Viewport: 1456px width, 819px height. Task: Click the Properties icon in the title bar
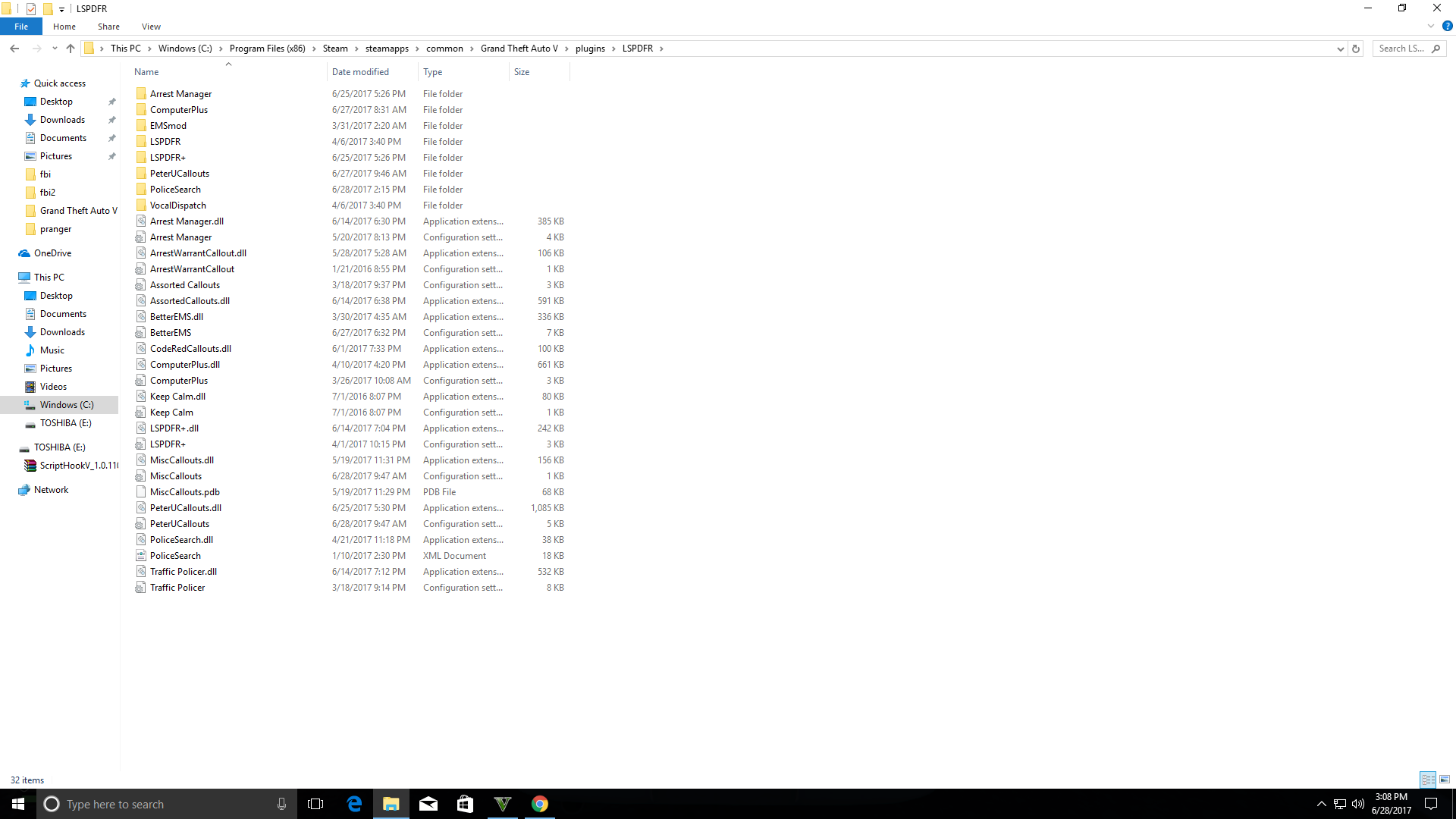point(31,9)
